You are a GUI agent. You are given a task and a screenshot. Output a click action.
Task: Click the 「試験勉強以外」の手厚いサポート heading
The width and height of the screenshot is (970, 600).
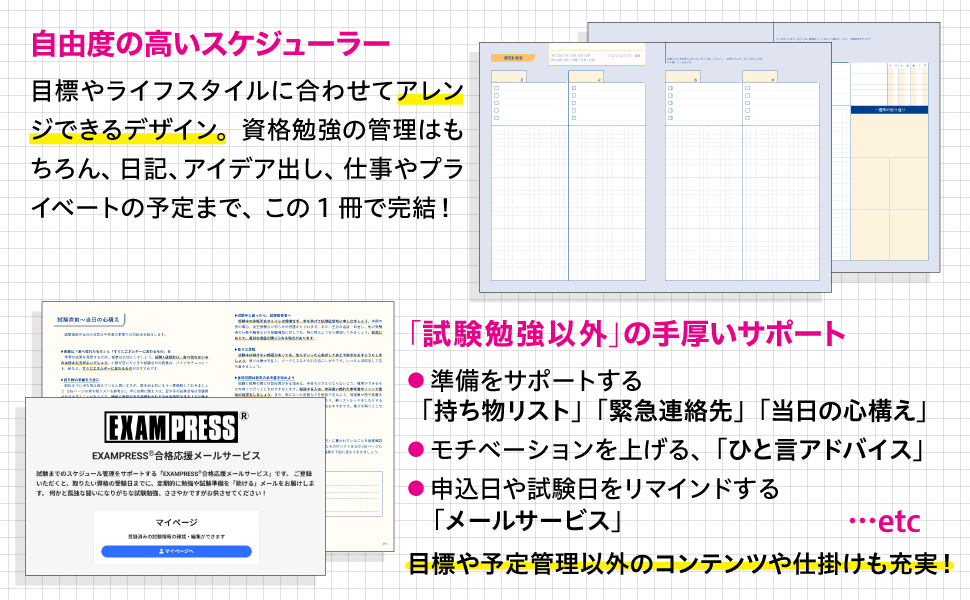coord(628,333)
